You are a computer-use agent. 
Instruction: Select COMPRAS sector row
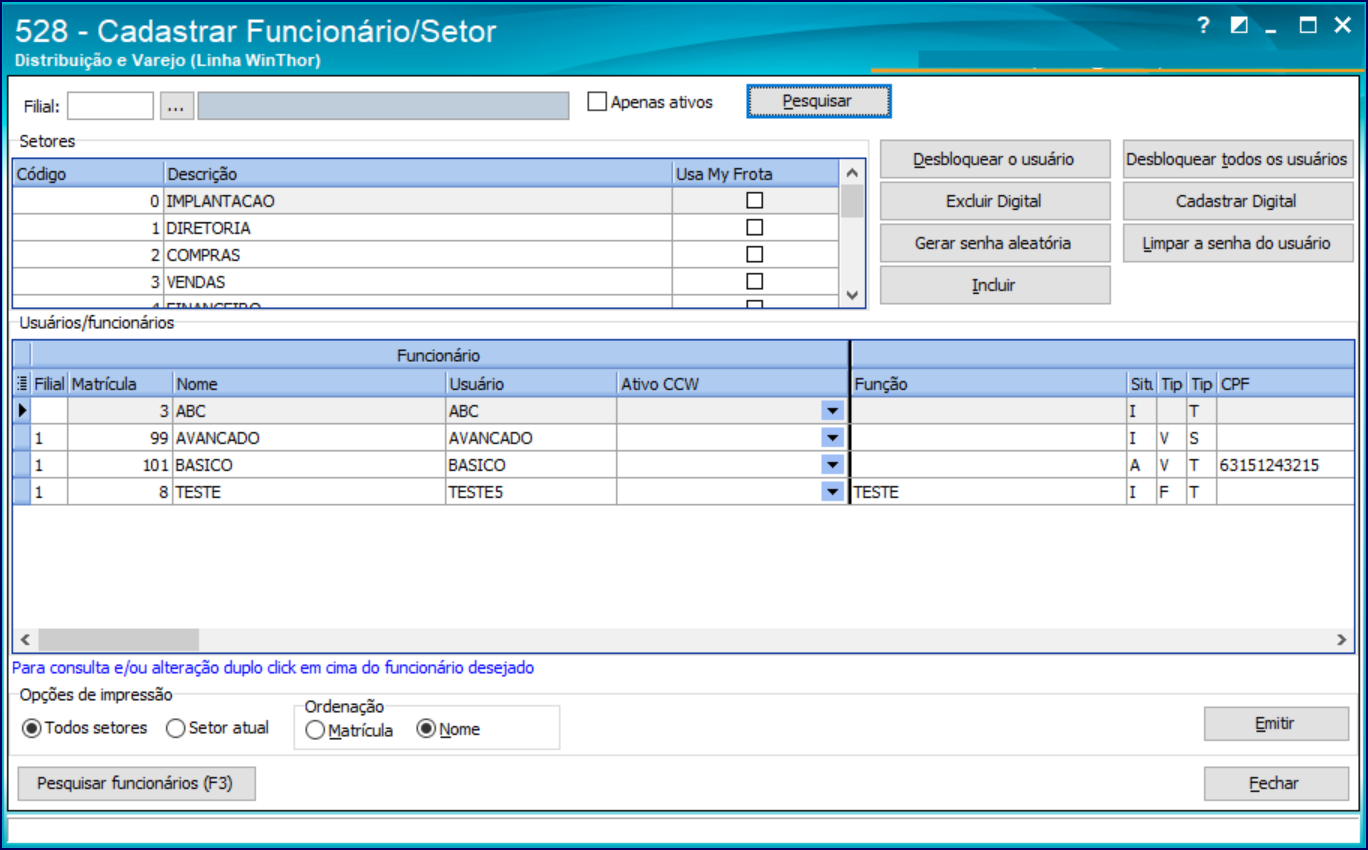tap(425, 254)
